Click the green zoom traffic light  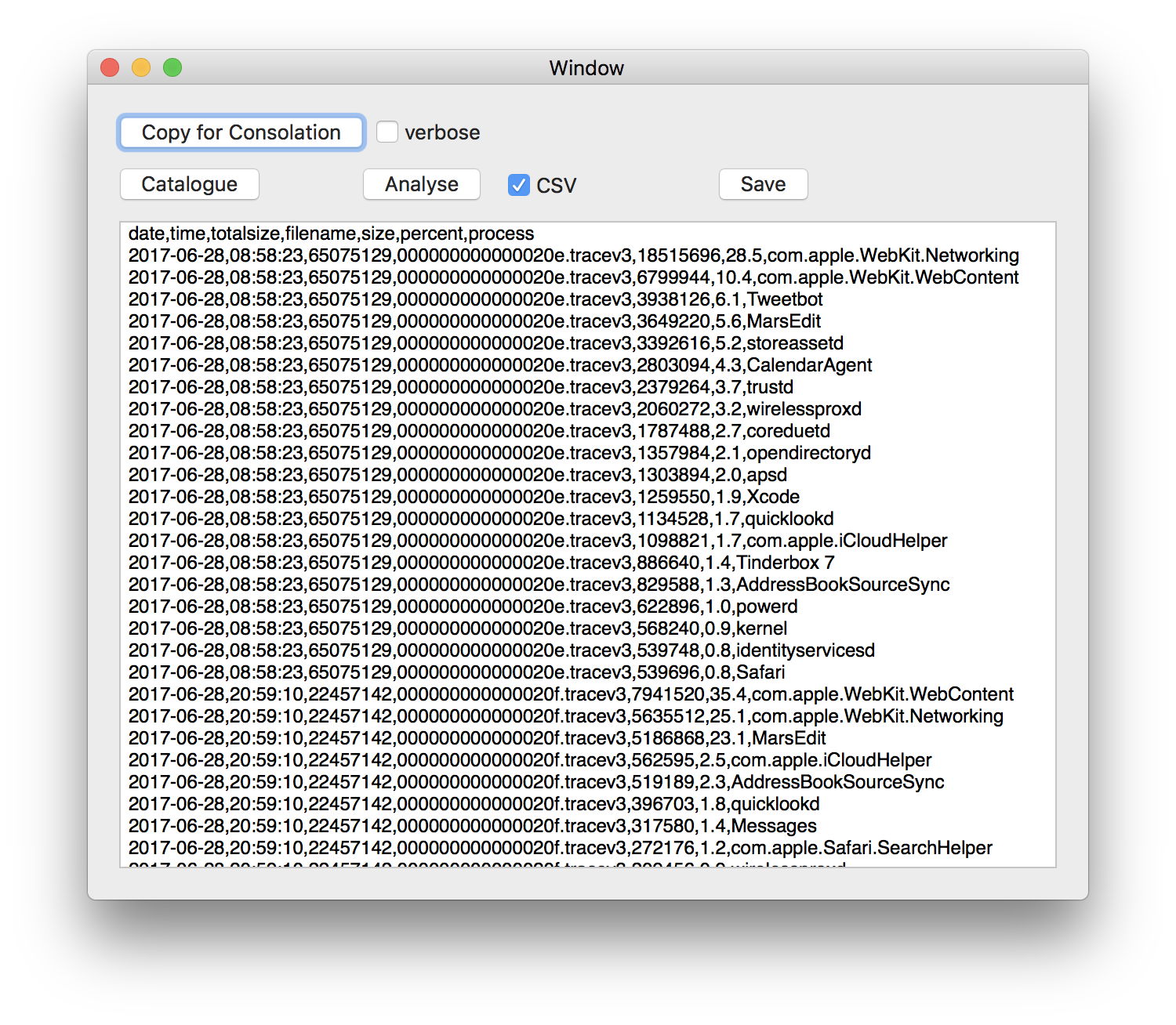click(x=172, y=67)
